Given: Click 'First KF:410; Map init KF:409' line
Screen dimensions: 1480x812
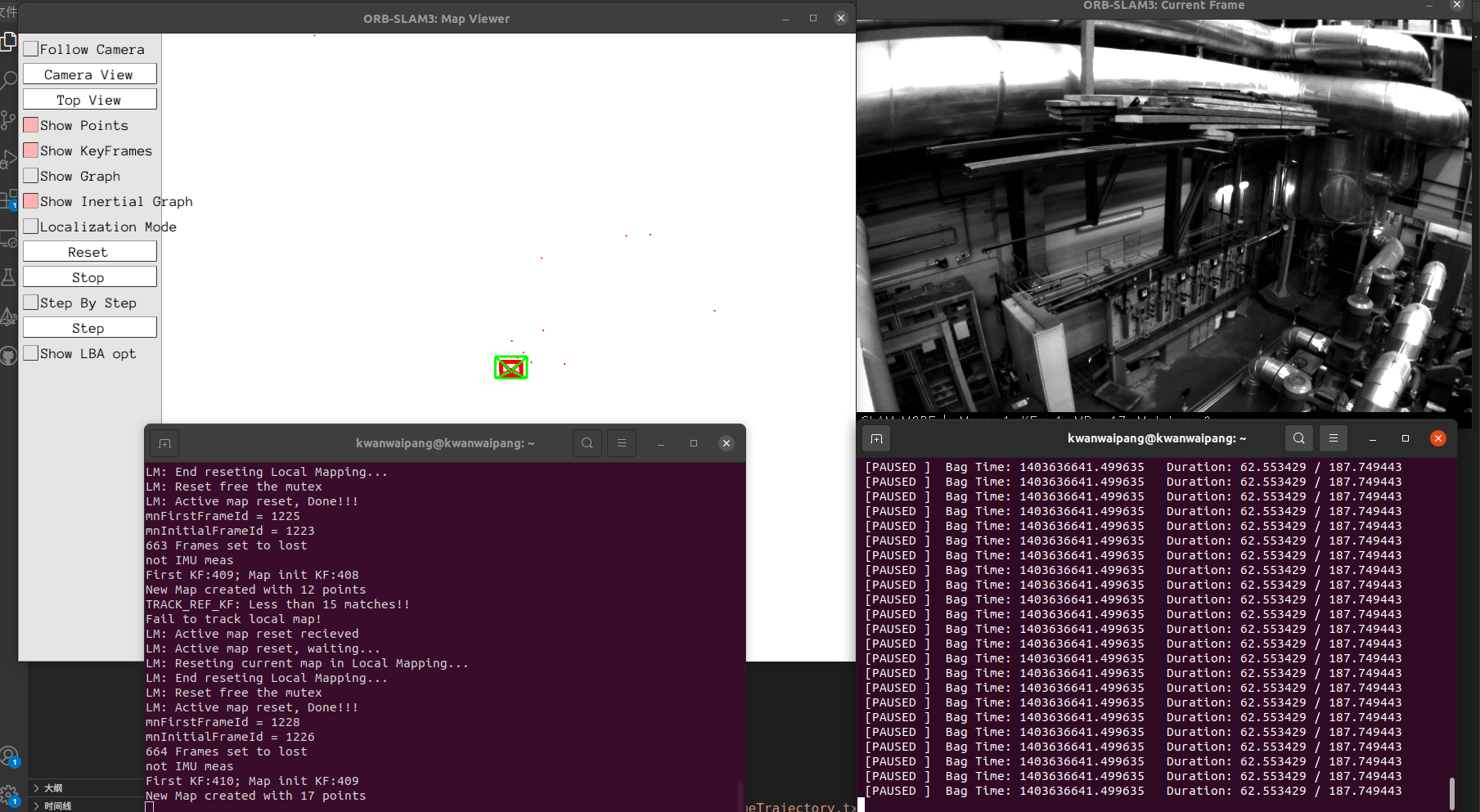Looking at the screenshot, I should [x=252, y=781].
